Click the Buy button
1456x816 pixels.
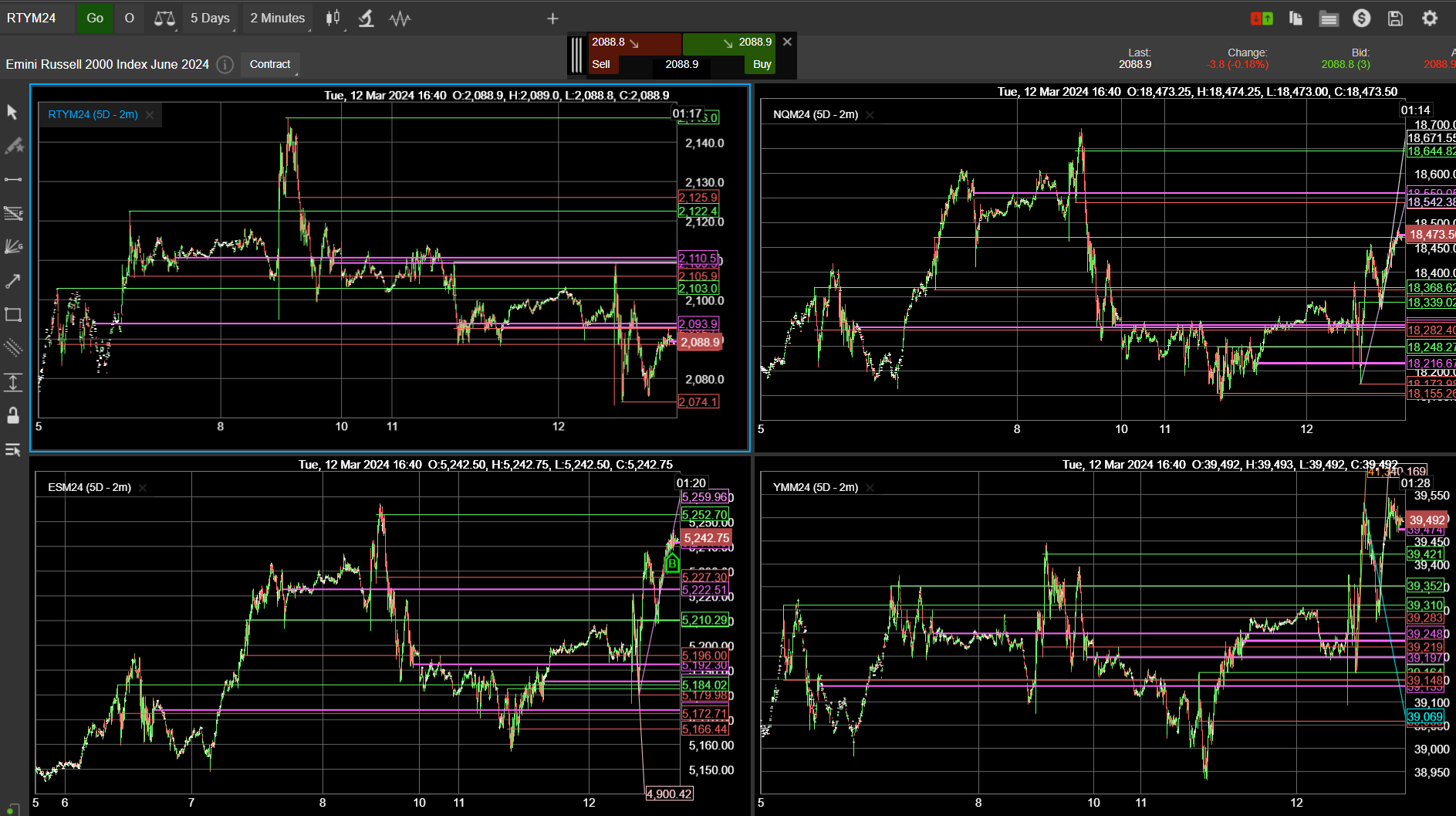(762, 64)
